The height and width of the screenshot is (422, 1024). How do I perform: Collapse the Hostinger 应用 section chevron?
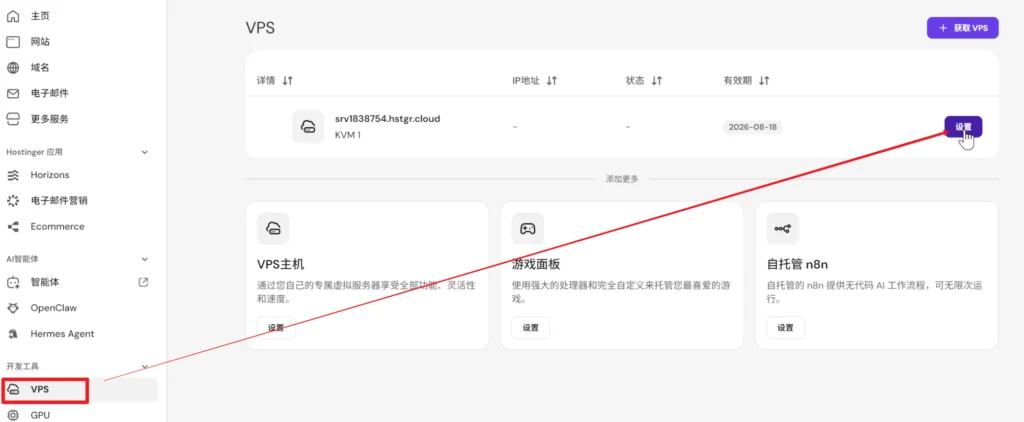tap(145, 152)
